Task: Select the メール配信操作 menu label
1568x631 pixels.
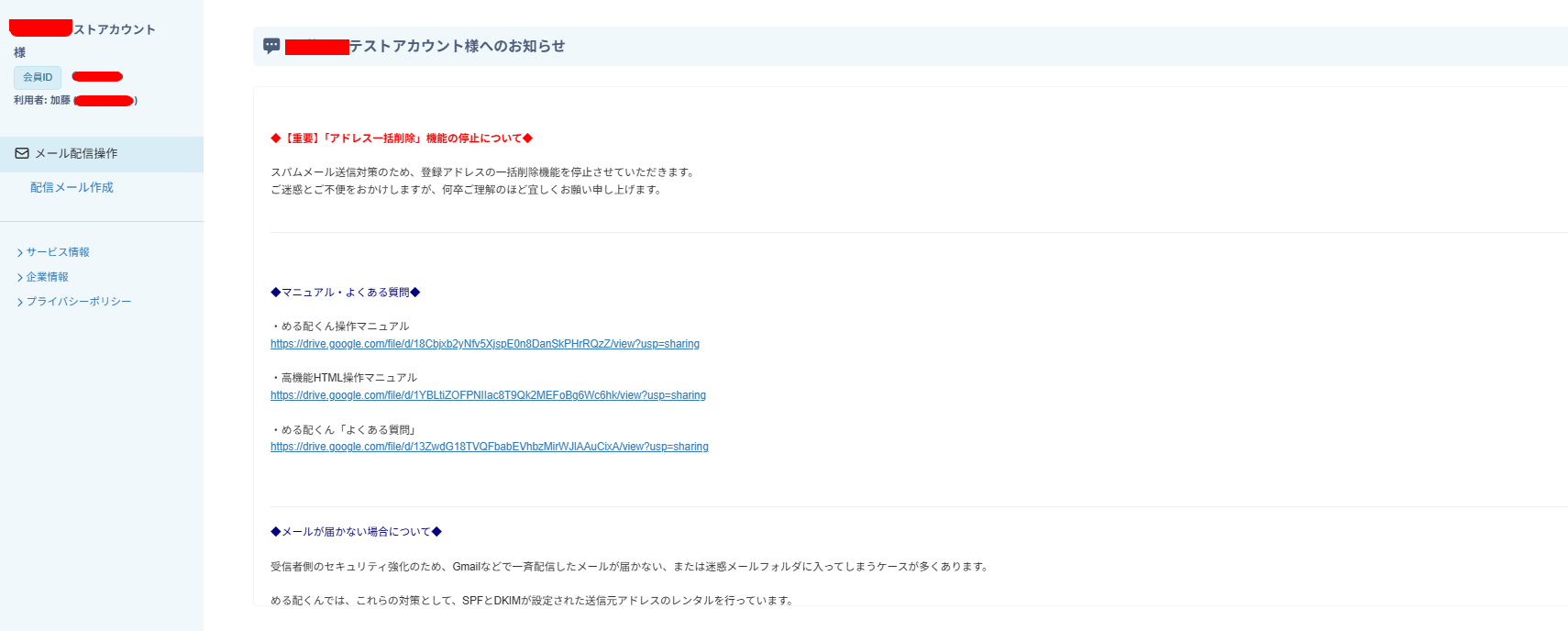Action: click(x=76, y=154)
